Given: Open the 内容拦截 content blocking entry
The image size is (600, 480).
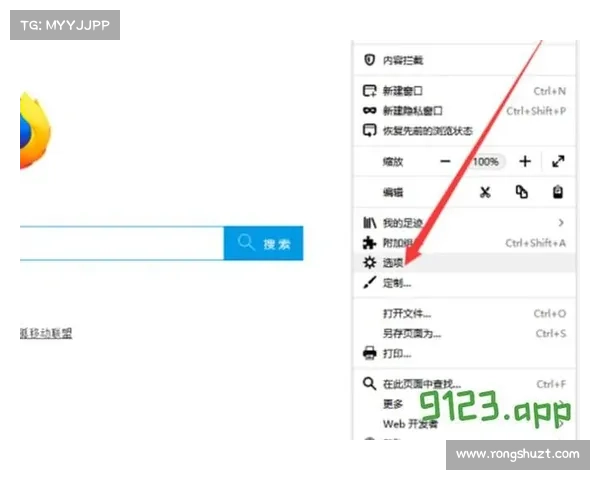Looking at the screenshot, I should coord(464,60).
